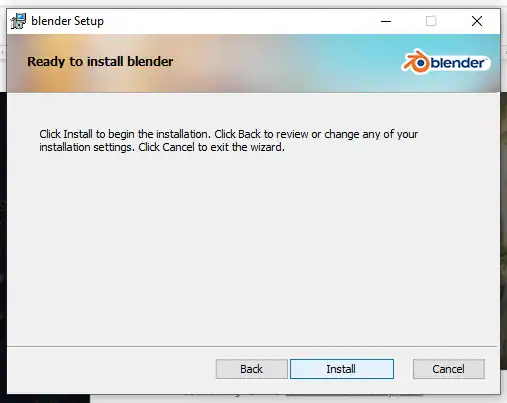The width and height of the screenshot is (507, 403).
Task: Minimize the blender Setup window
Action: tap(386, 21)
